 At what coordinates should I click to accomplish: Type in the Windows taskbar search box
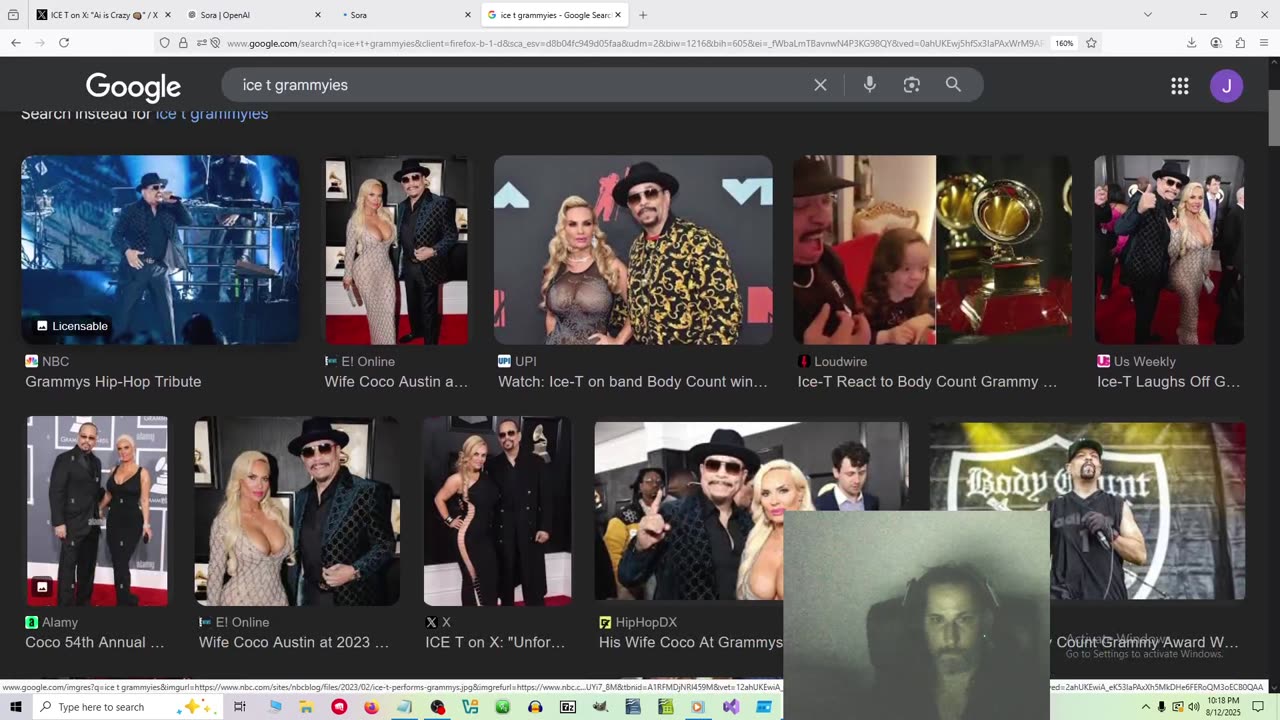coord(126,707)
